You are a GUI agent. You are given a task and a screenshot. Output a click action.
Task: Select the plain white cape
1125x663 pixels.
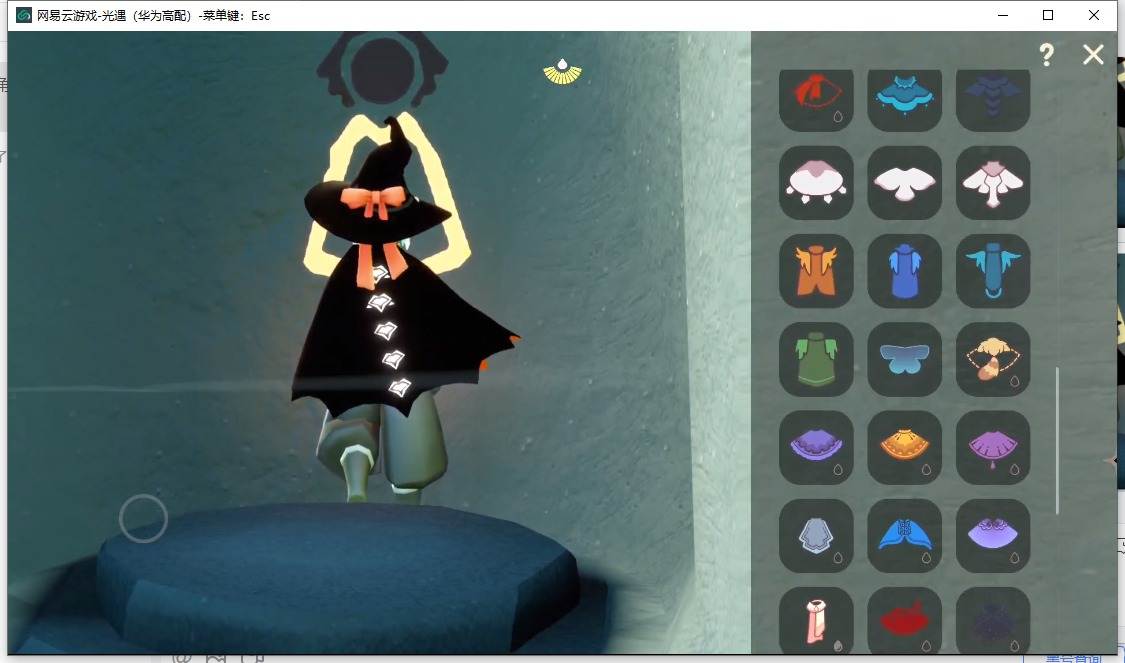[x=904, y=183]
